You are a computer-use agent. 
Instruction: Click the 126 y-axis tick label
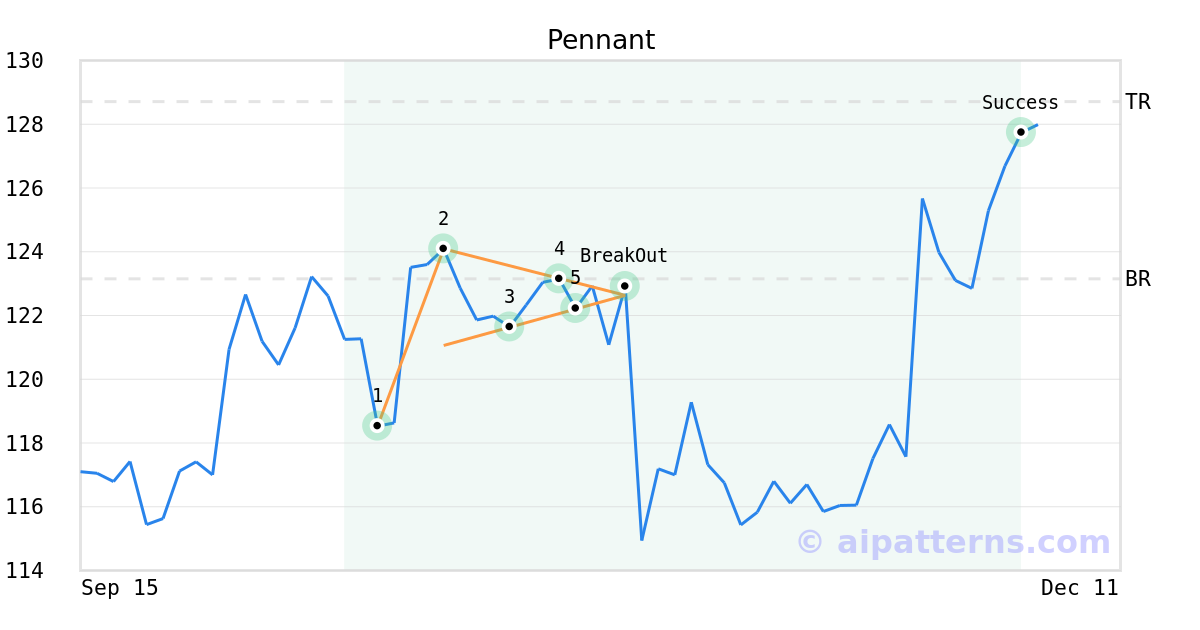tap(25, 188)
